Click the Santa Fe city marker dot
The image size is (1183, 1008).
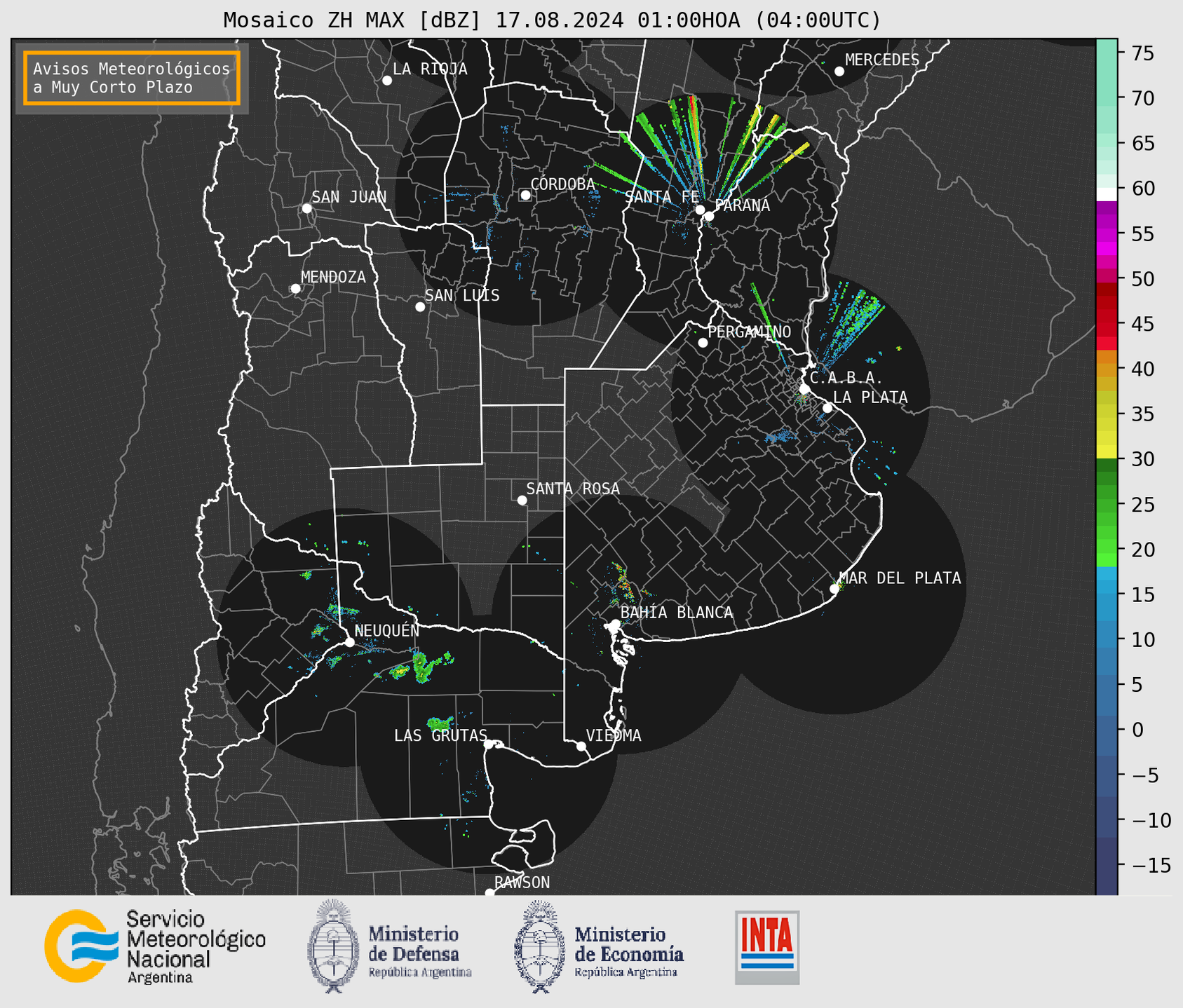pyautogui.click(x=700, y=210)
